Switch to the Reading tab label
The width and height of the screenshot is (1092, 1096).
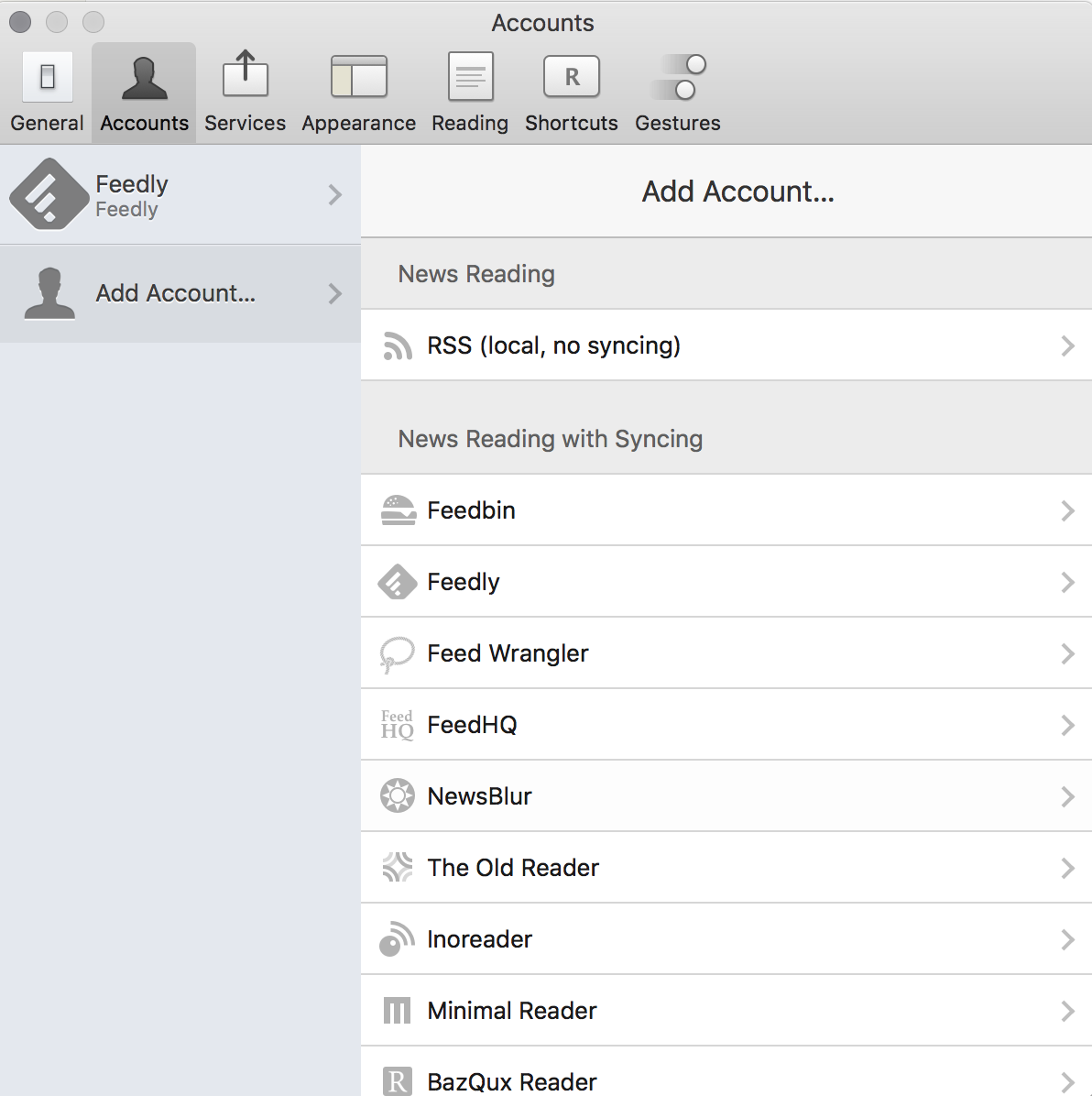coord(470,124)
